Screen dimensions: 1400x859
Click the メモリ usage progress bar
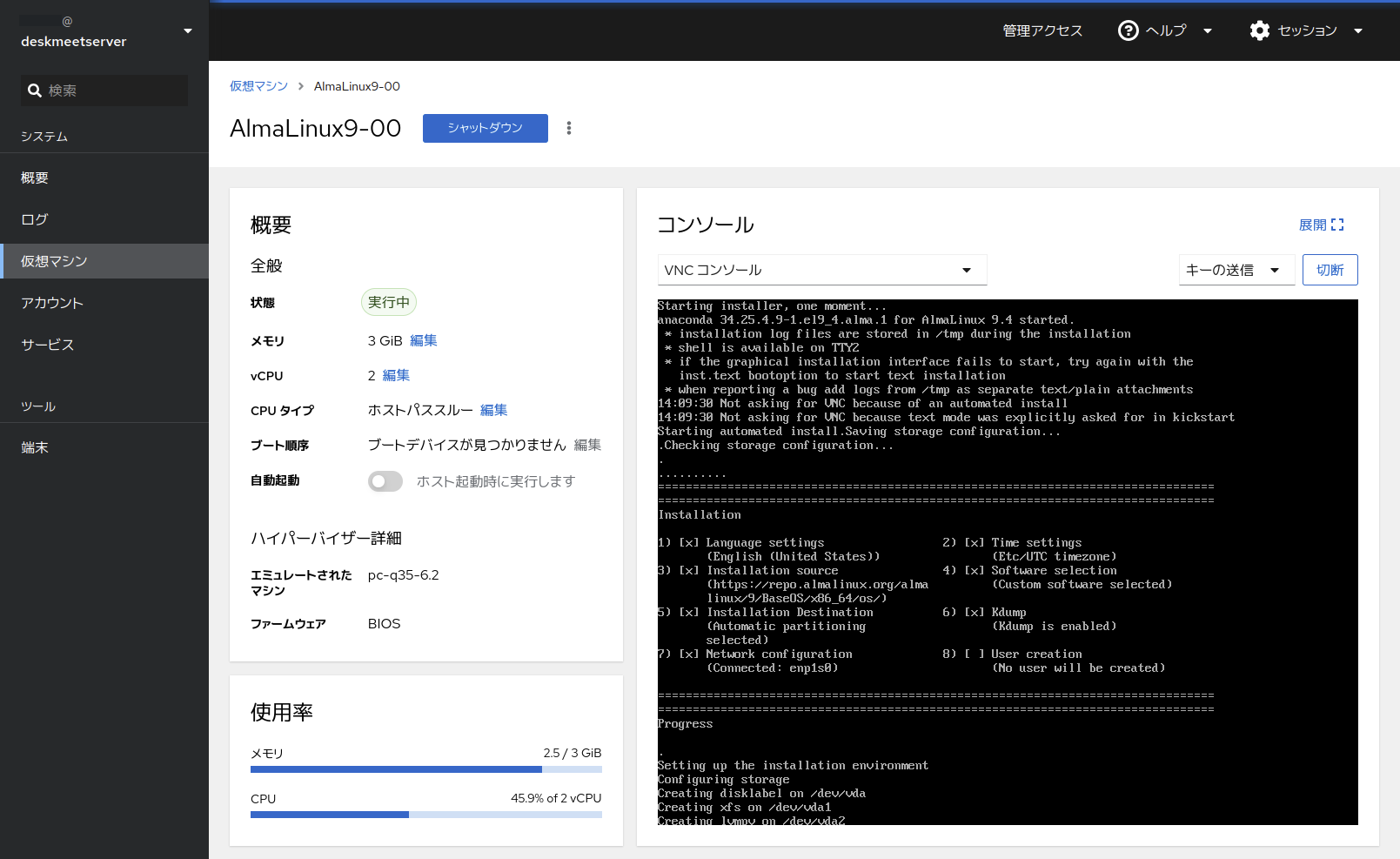426,769
